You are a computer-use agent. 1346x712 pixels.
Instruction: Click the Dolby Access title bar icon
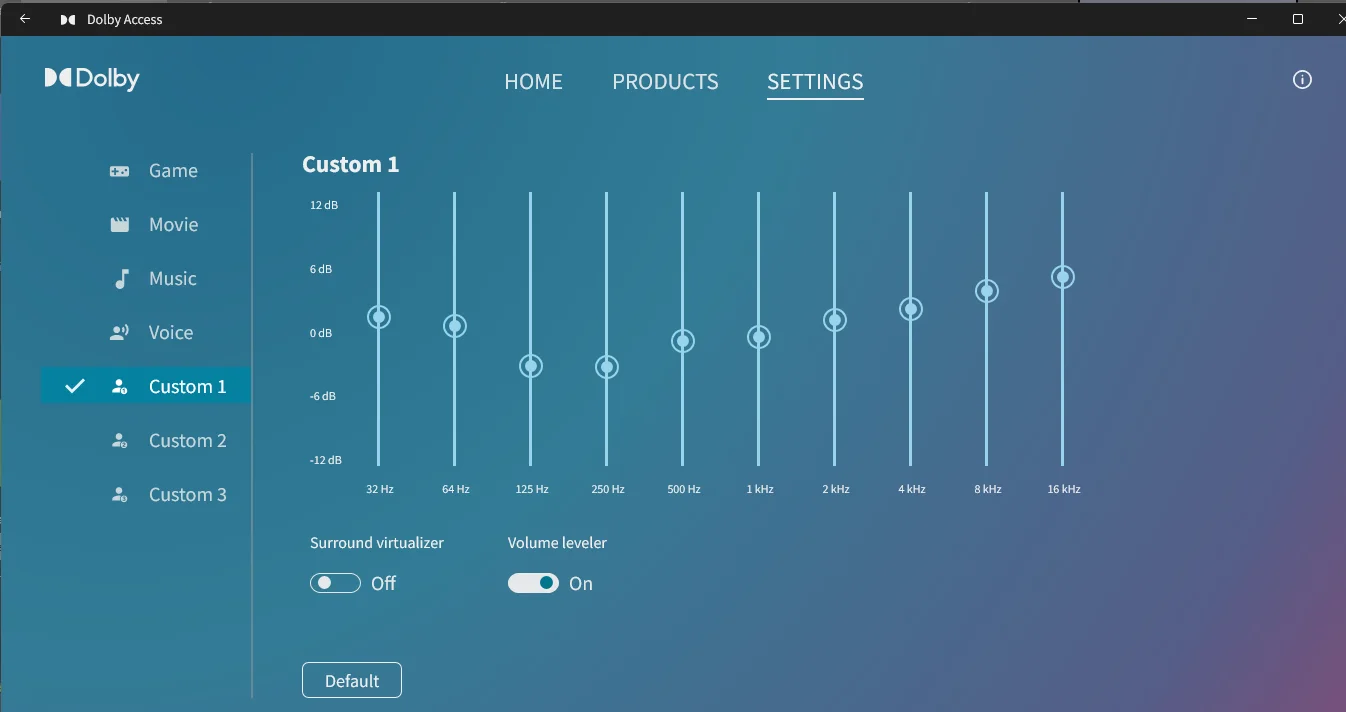pos(67,19)
